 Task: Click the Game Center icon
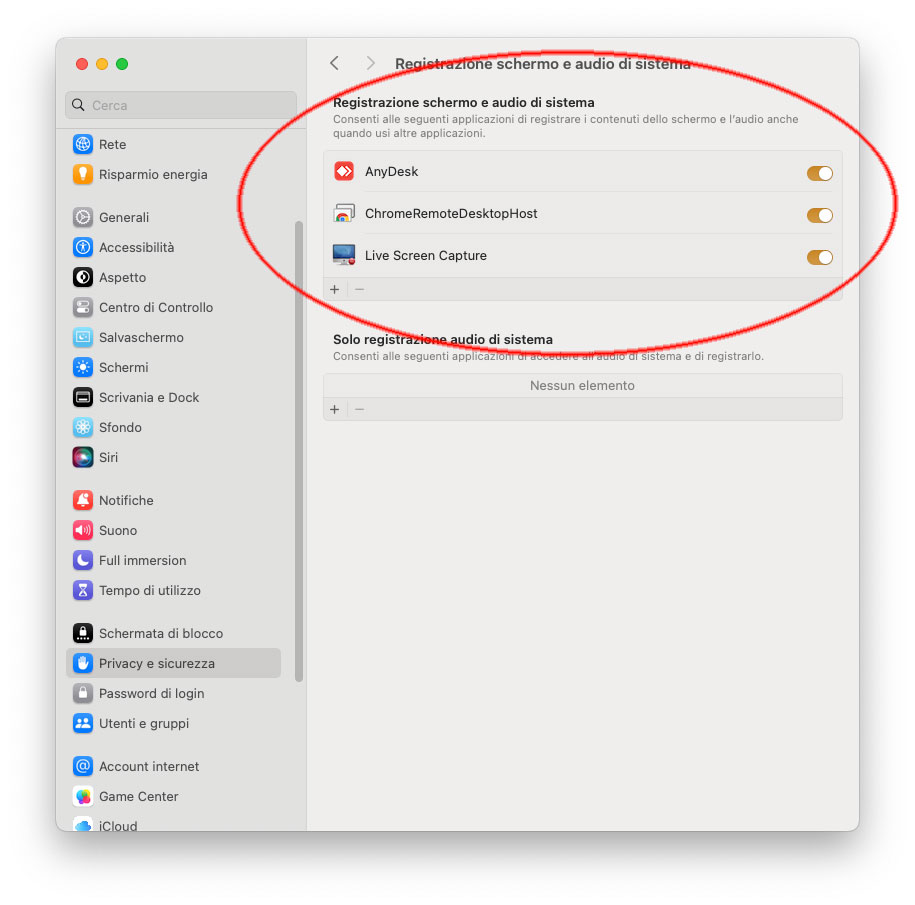coord(83,796)
